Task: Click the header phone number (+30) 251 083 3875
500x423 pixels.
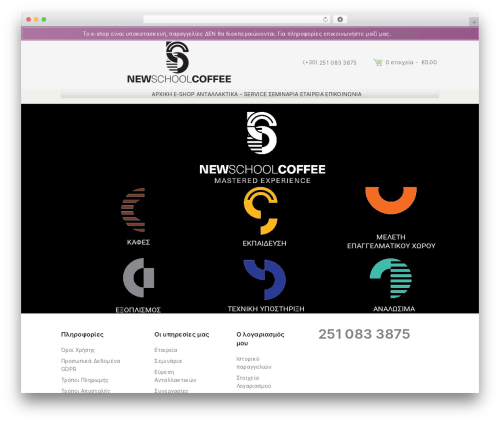Action: (330, 63)
